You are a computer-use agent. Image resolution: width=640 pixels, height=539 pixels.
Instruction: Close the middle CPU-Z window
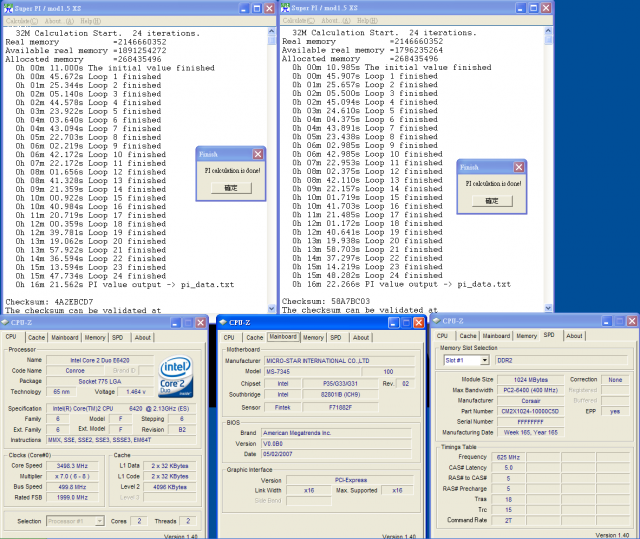[x=419, y=323]
